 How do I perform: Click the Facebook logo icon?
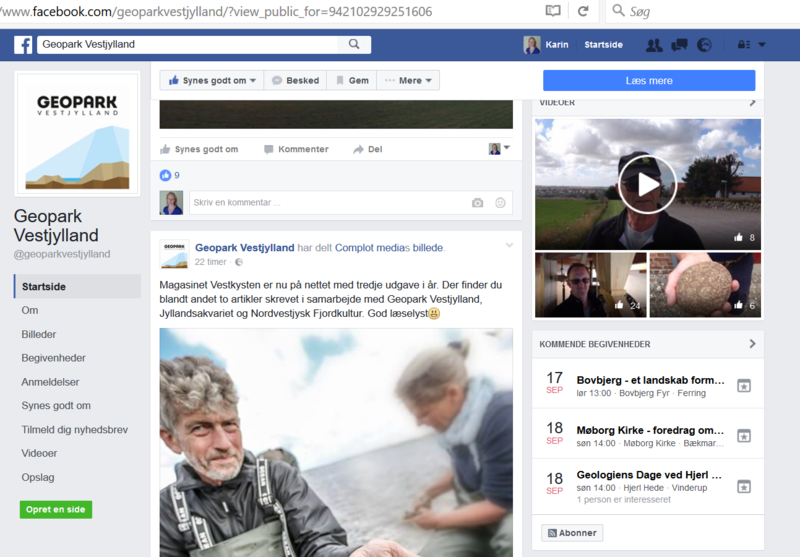23,45
